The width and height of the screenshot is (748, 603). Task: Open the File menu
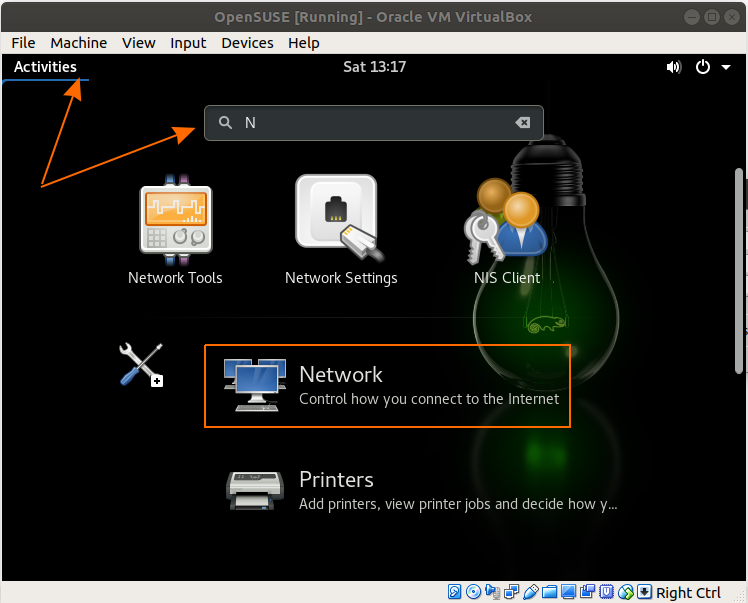pyautogui.click(x=23, y=43)
